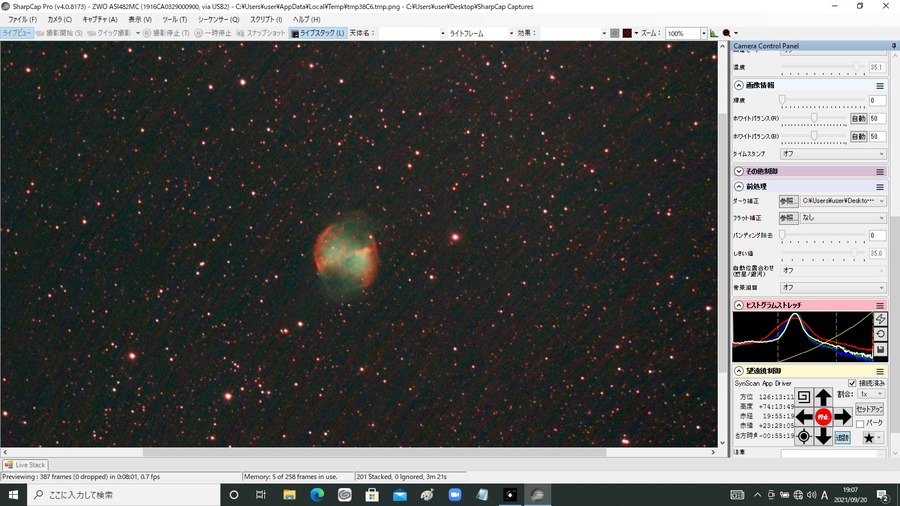Image resolution: width=900 pixels, height=506 pixels.
Task: Click the red reticule overlay icon
Action: 627,33
